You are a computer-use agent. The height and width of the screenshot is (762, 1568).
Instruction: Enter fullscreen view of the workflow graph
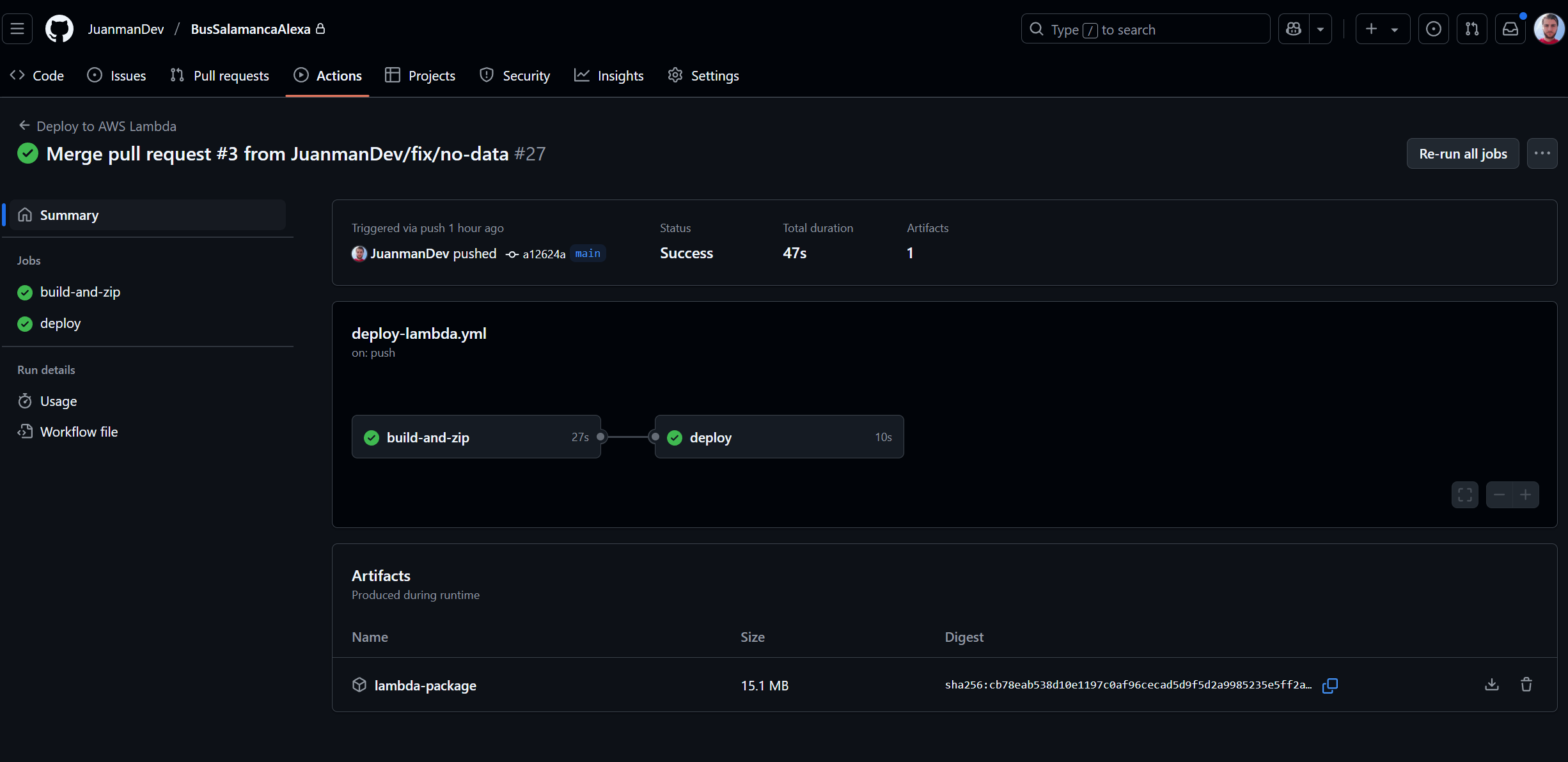coord(1465,495)
